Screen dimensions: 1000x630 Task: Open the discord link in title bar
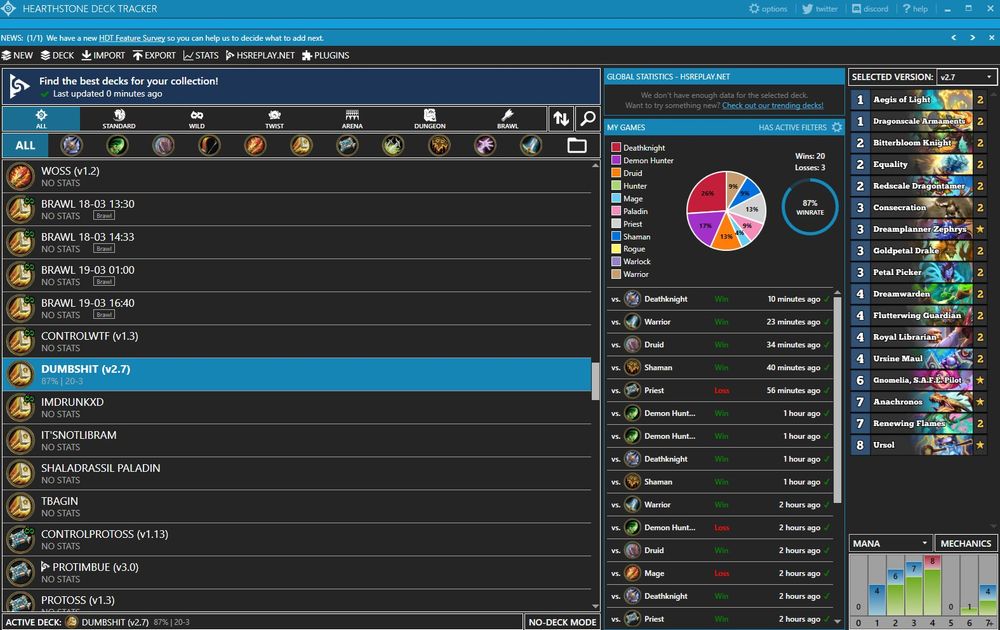[870, 9]
